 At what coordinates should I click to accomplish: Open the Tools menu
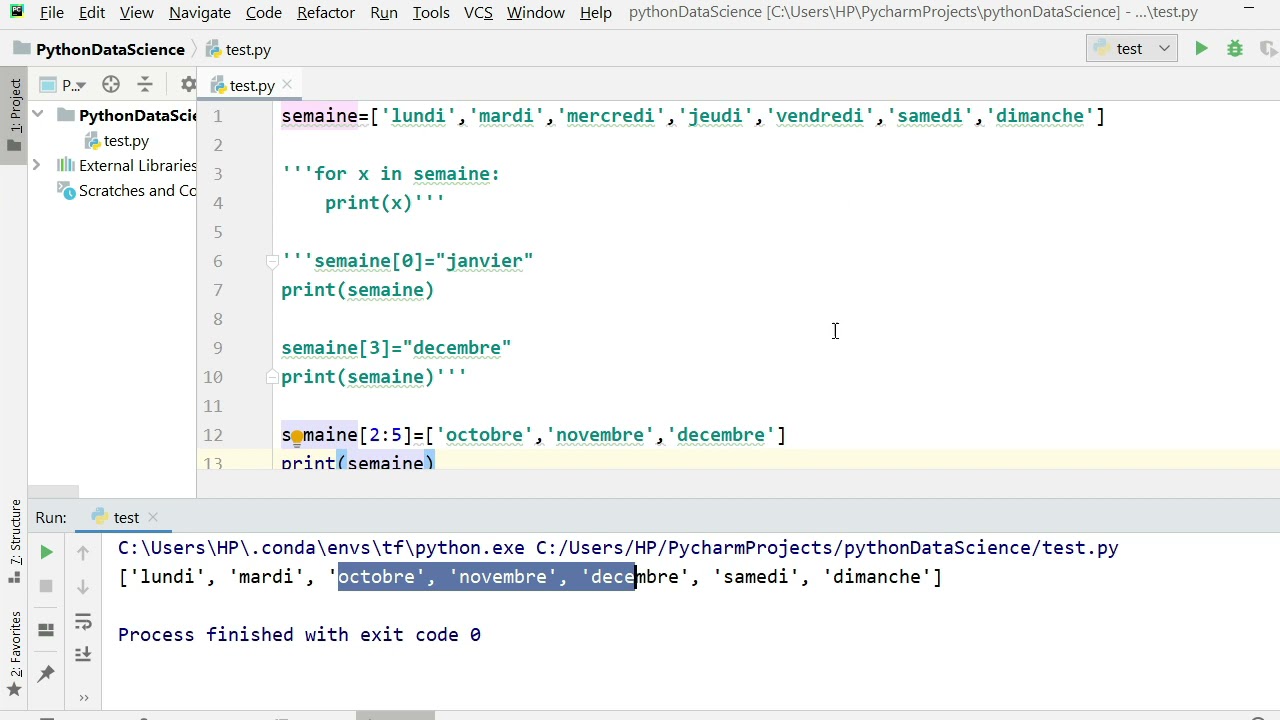coord(431,12)
